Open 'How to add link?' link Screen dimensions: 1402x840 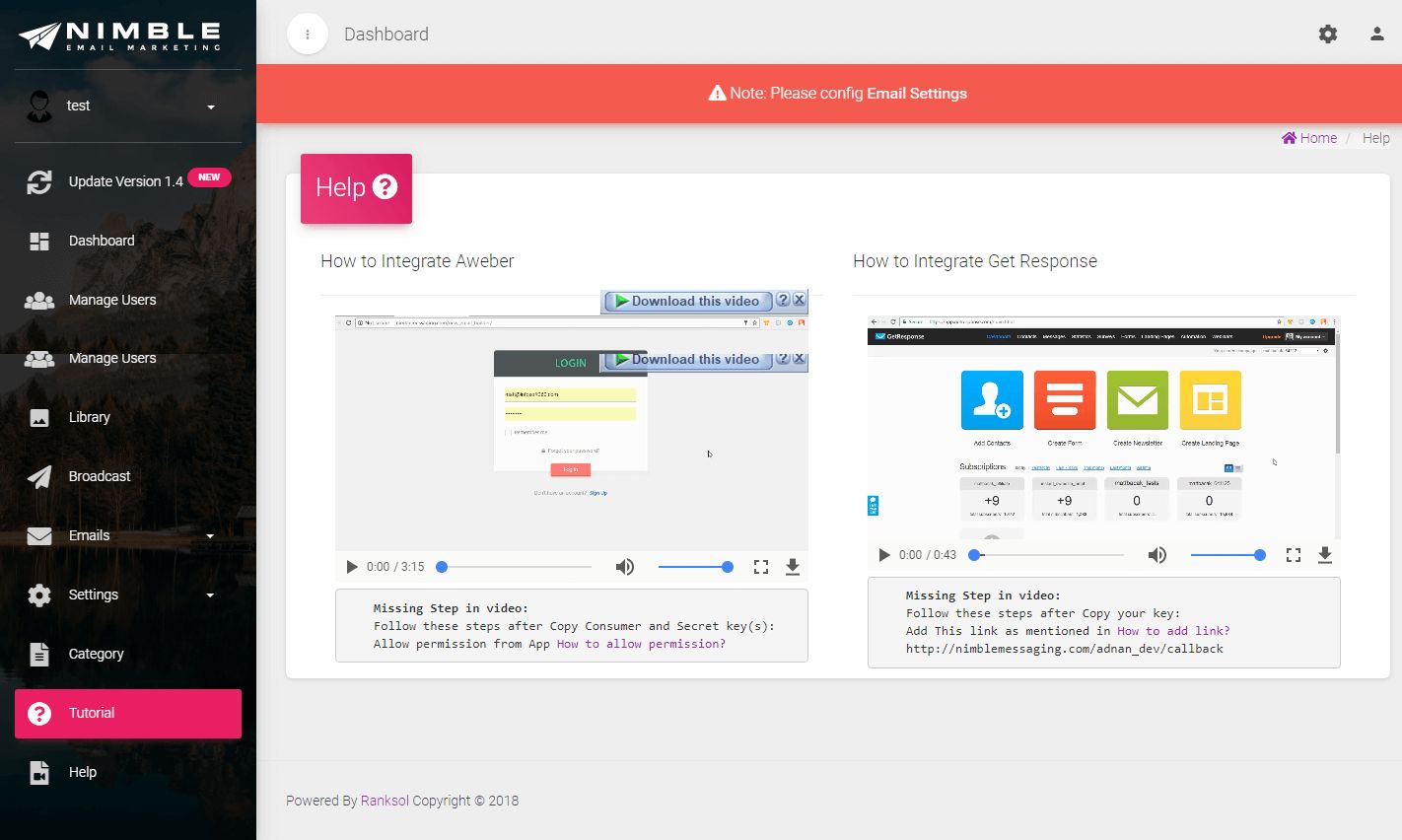click(x=1173, y=631)
